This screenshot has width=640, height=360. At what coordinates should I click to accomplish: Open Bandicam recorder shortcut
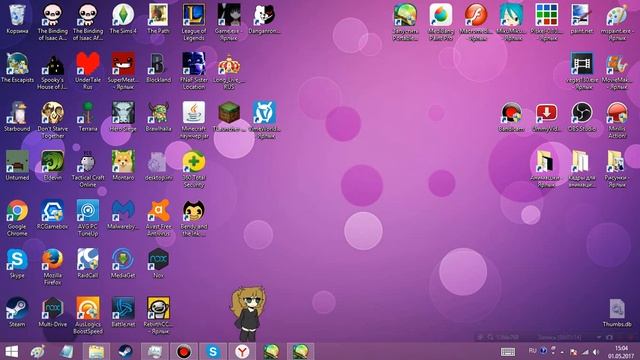click(511, 117)
